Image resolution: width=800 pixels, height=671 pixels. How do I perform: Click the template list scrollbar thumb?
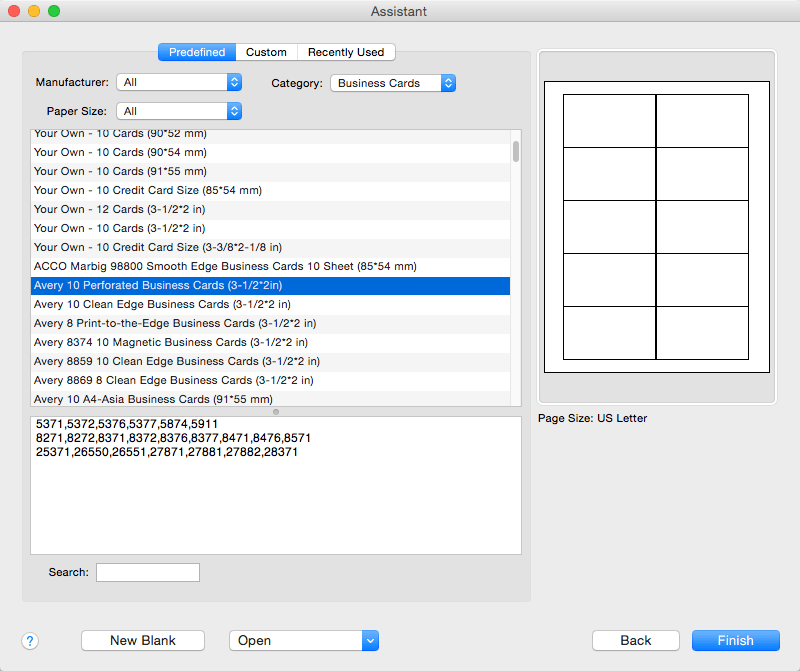516,152
